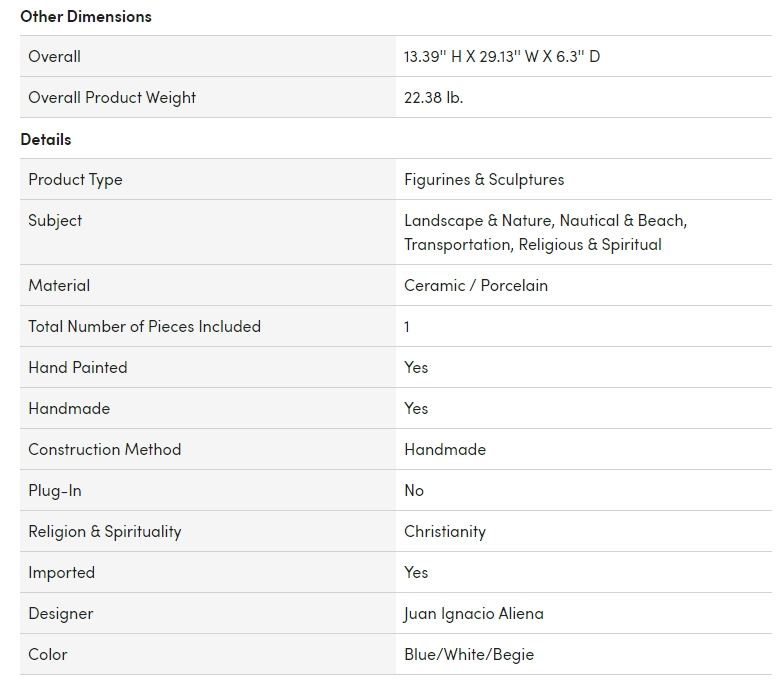Image resolution: width=782 pixels, height=687 pixels.
Task: Click the Overall Product Weight label
Action: coord(112,97)
